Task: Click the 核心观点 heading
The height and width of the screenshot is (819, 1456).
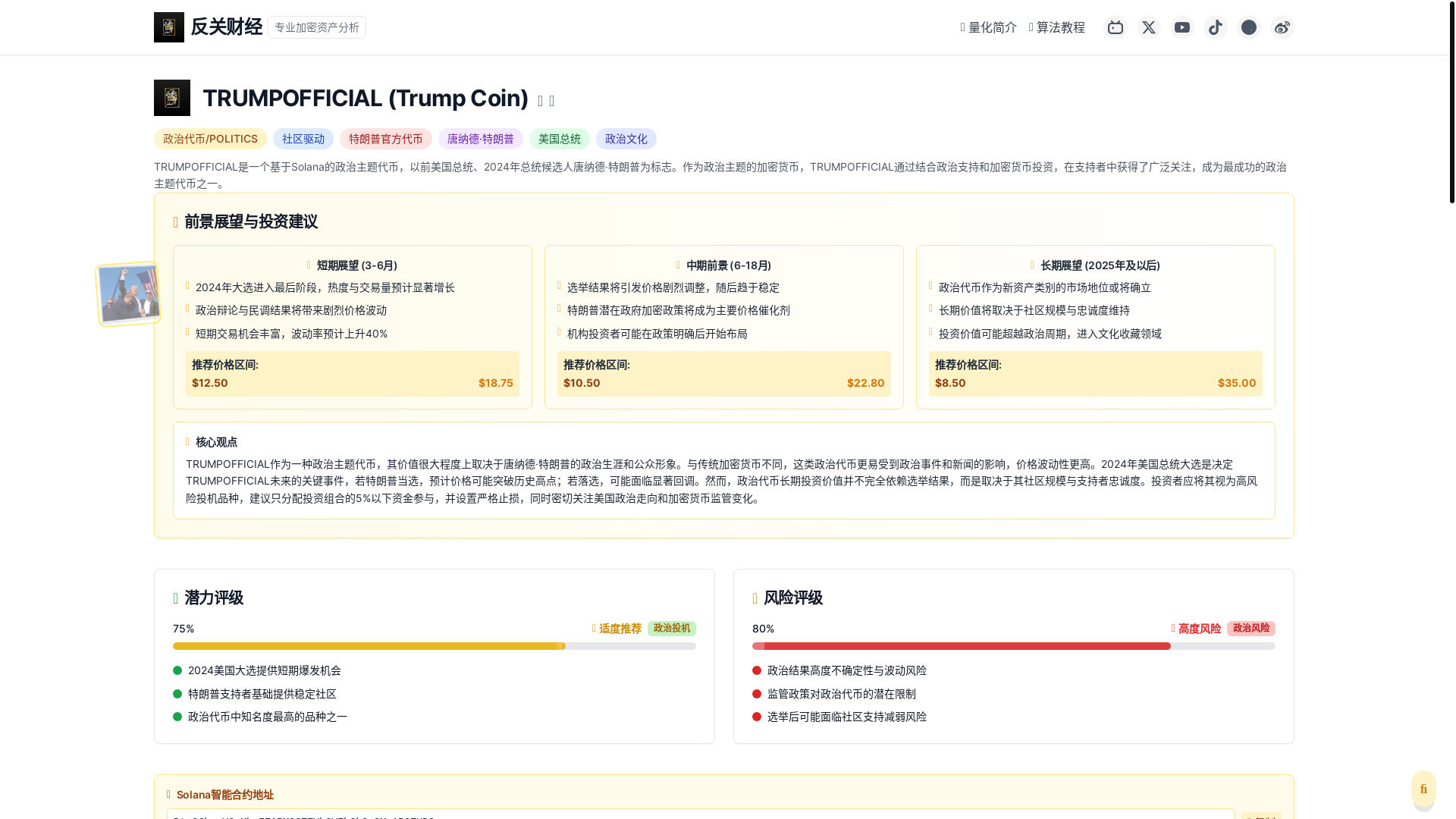Action: point(216,442)
